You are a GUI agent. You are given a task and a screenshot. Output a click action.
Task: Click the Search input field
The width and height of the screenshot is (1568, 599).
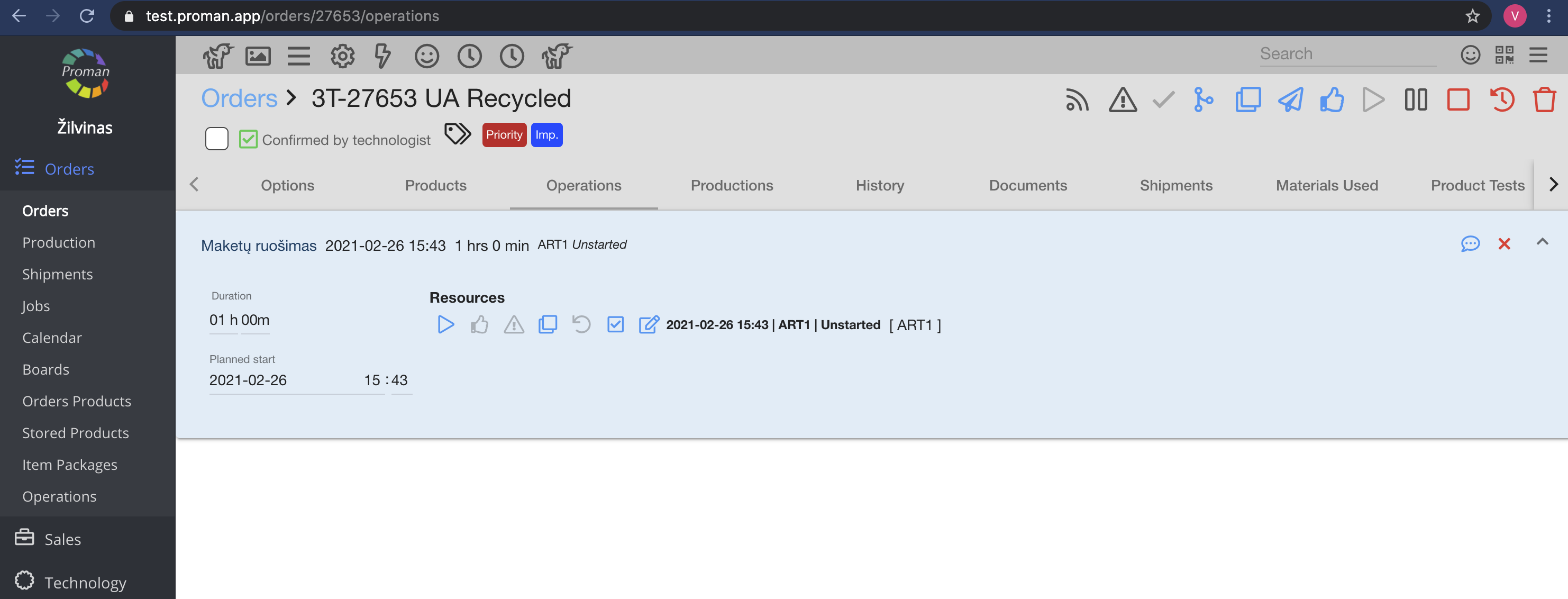pyautogui.click(x=1347, y=54)
